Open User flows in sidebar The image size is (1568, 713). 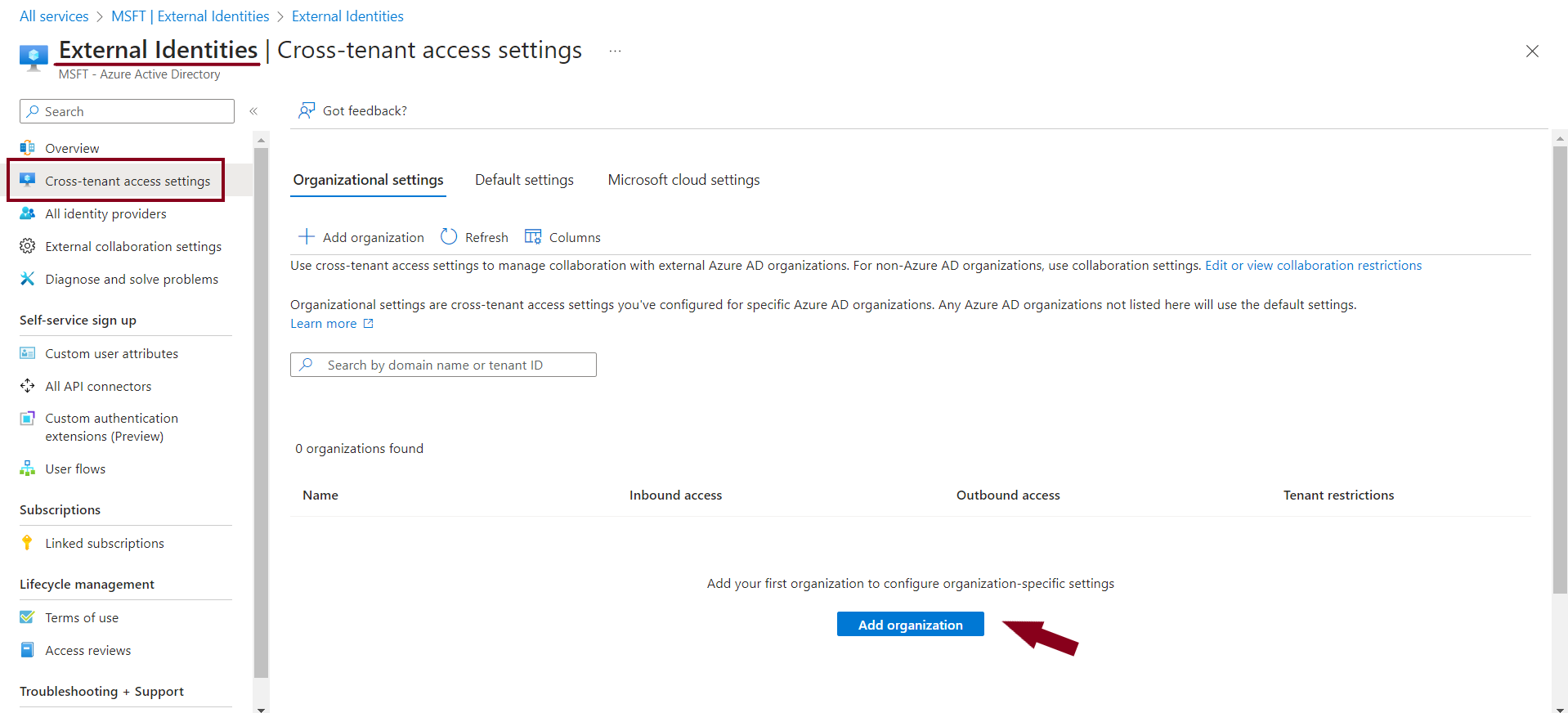[74, 469]
